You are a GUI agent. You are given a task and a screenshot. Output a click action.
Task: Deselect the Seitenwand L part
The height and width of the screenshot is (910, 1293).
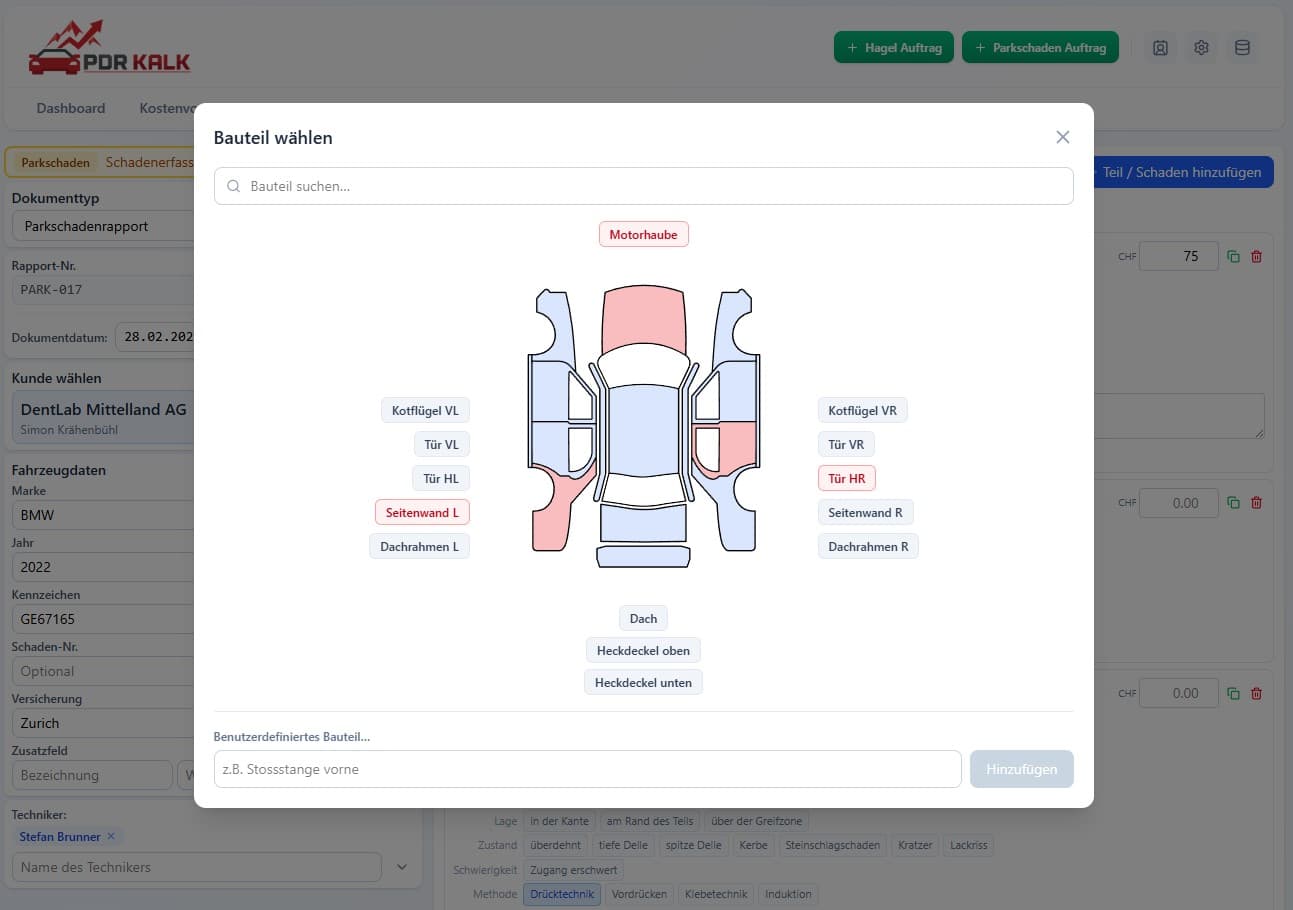(x=421, y=512)
